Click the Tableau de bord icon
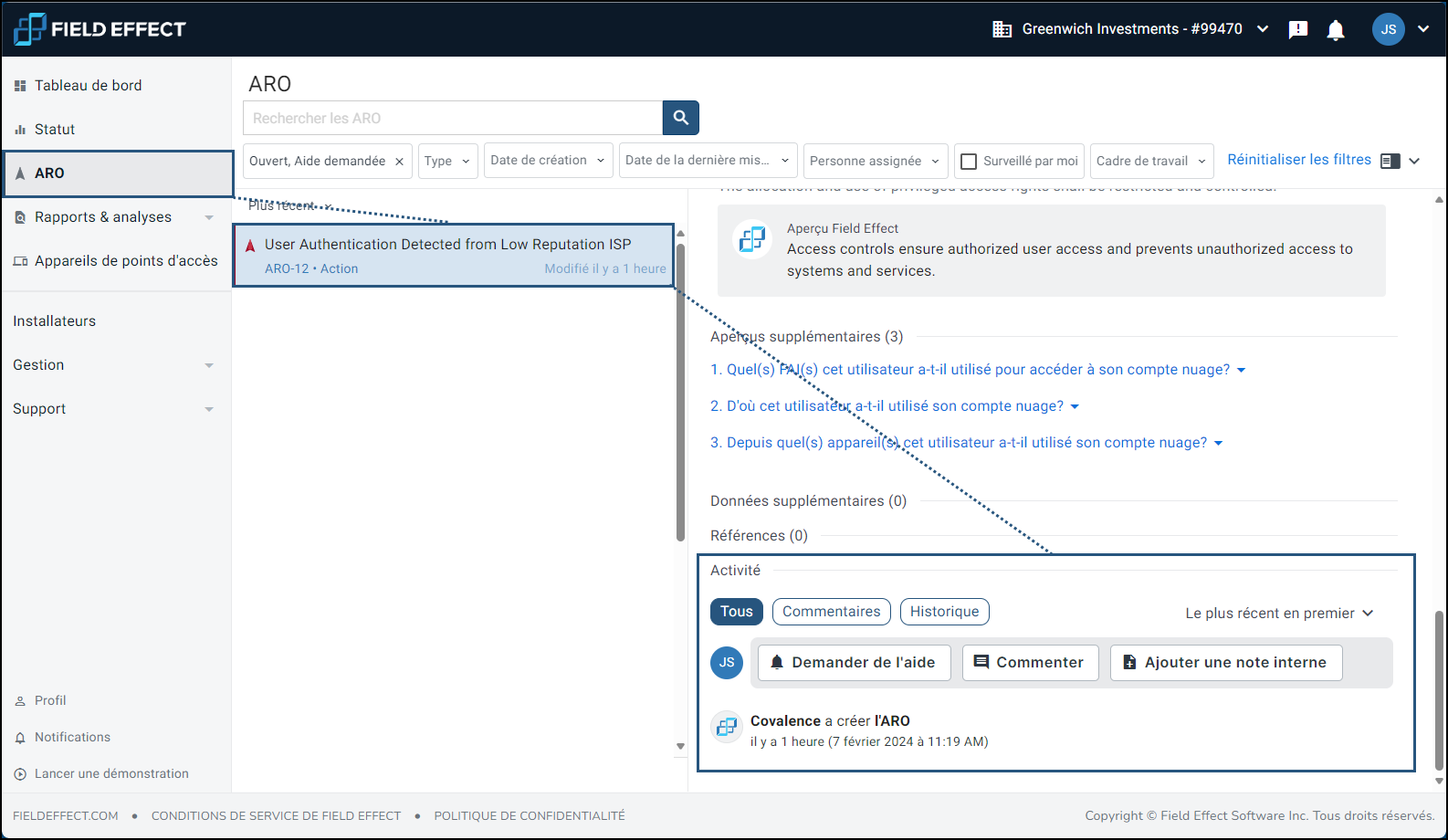 [20, 86]
